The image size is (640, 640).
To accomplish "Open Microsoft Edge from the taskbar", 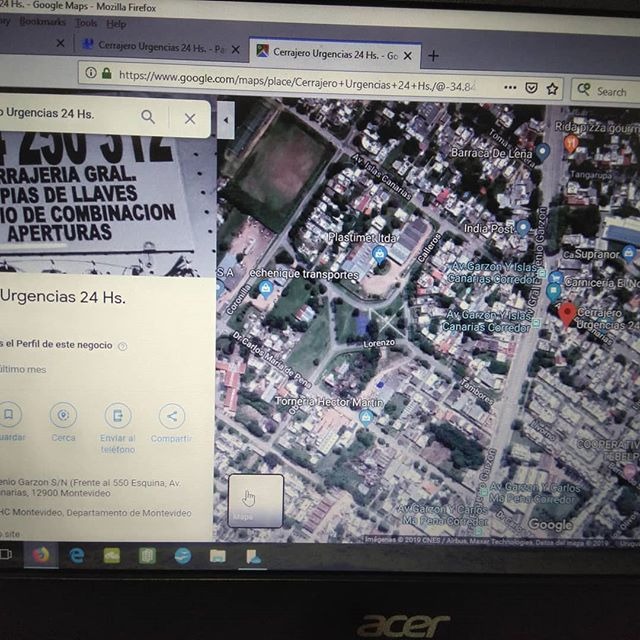I will click(x=77, y=555).
